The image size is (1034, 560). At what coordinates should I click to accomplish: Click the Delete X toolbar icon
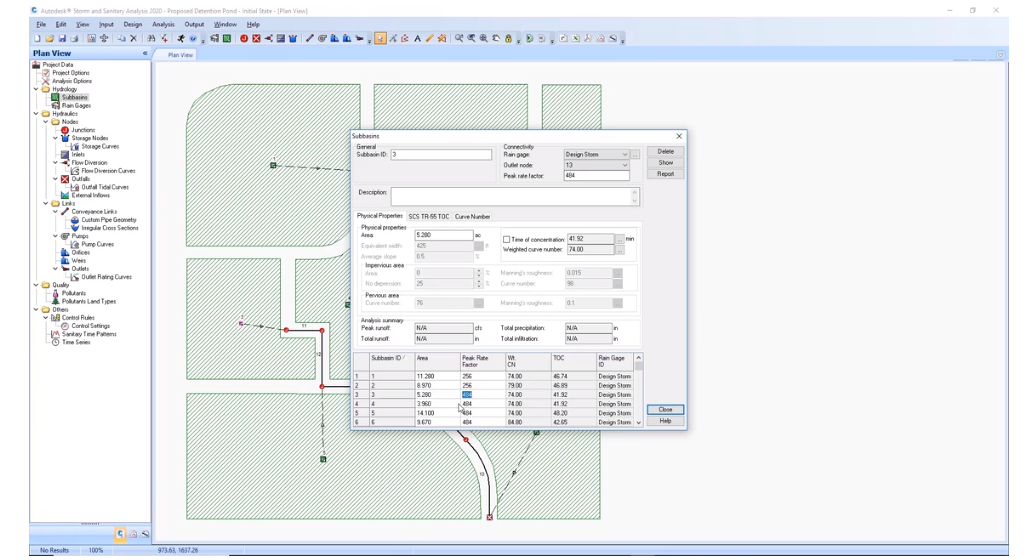[x=134, y=39]
